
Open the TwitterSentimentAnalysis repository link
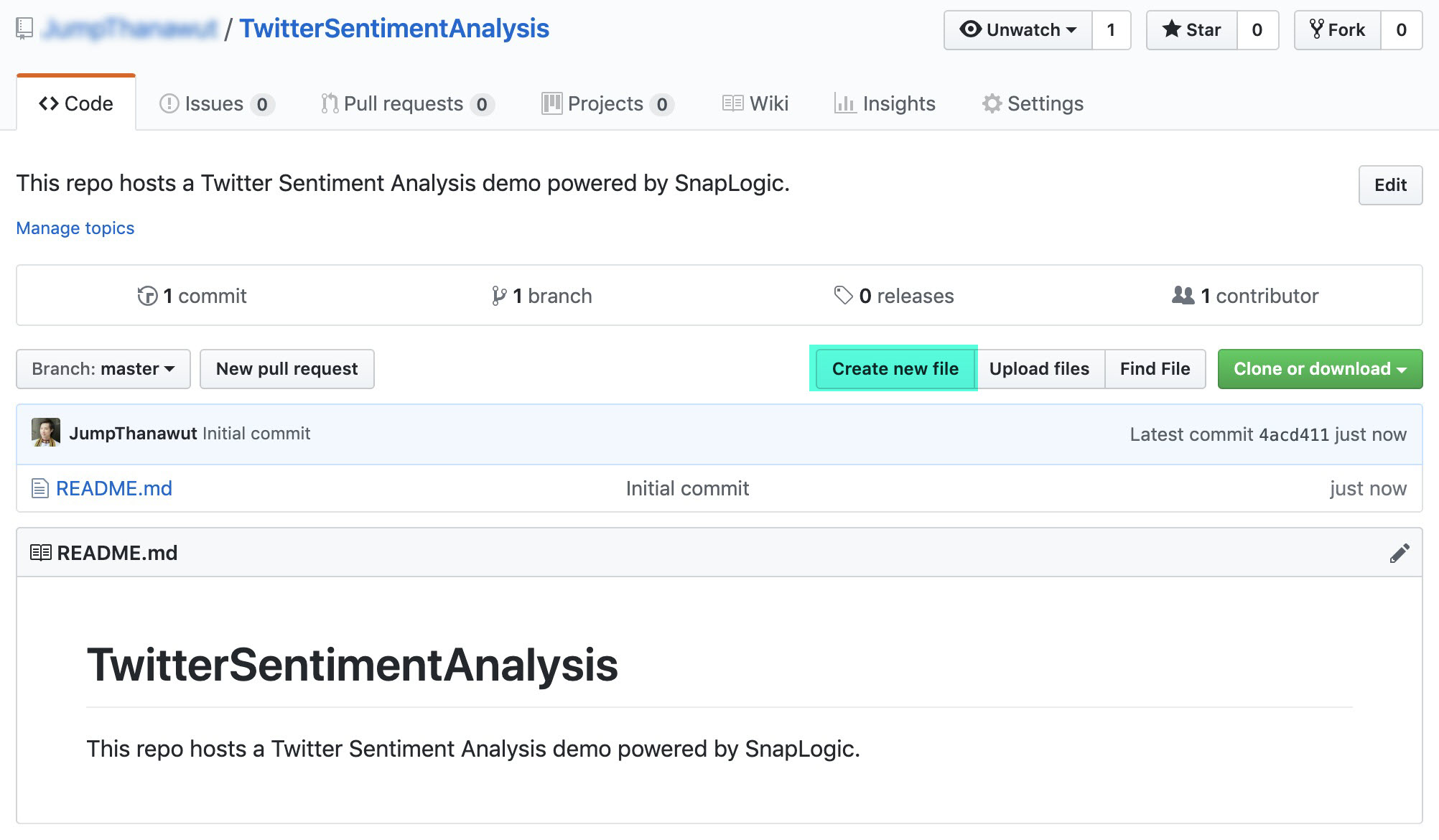coord(393,29)
